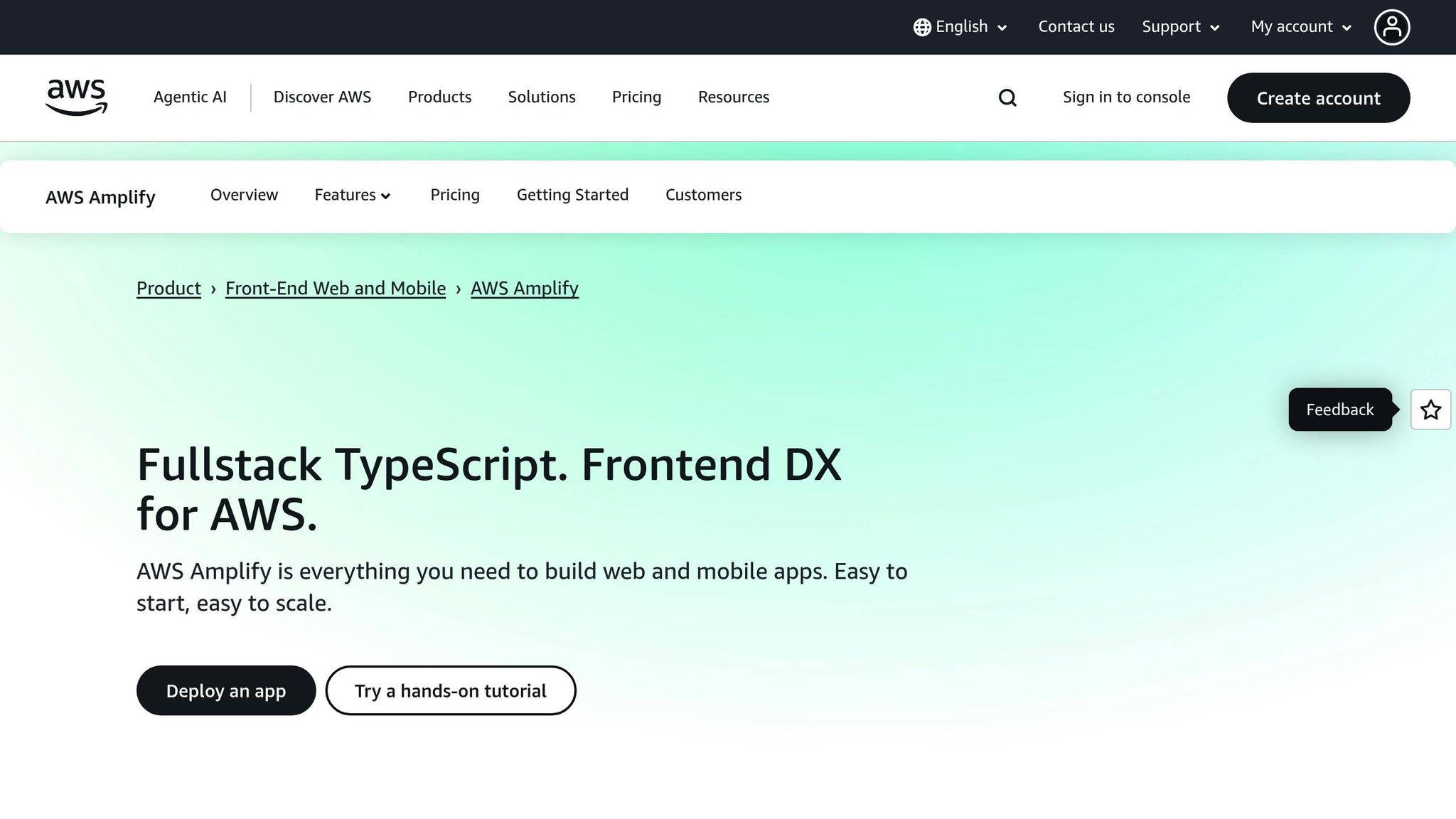Expand the Features submenu

coord(353,195)
